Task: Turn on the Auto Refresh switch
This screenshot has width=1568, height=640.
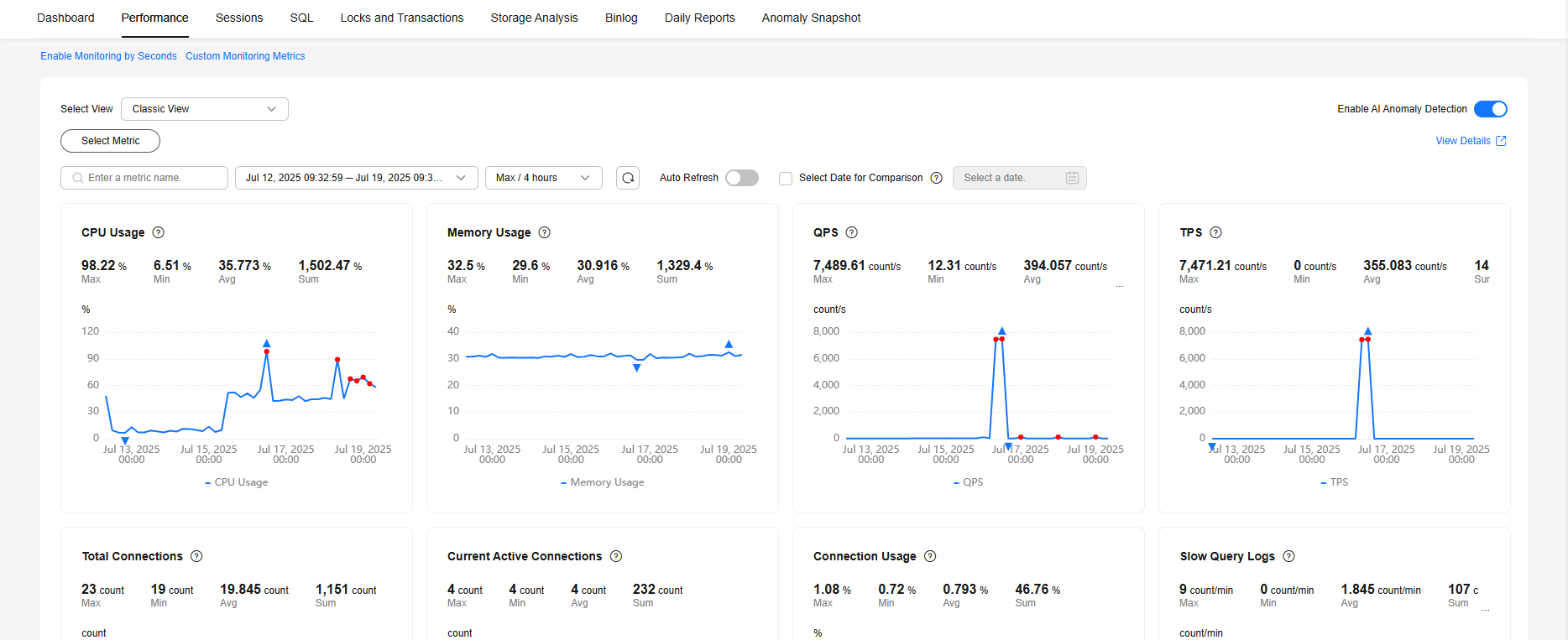Action: [x=742, y=178]
